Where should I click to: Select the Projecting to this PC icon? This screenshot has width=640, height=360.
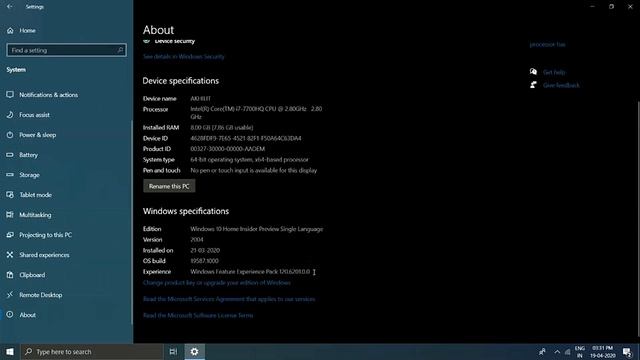click(x=10, y=235)
